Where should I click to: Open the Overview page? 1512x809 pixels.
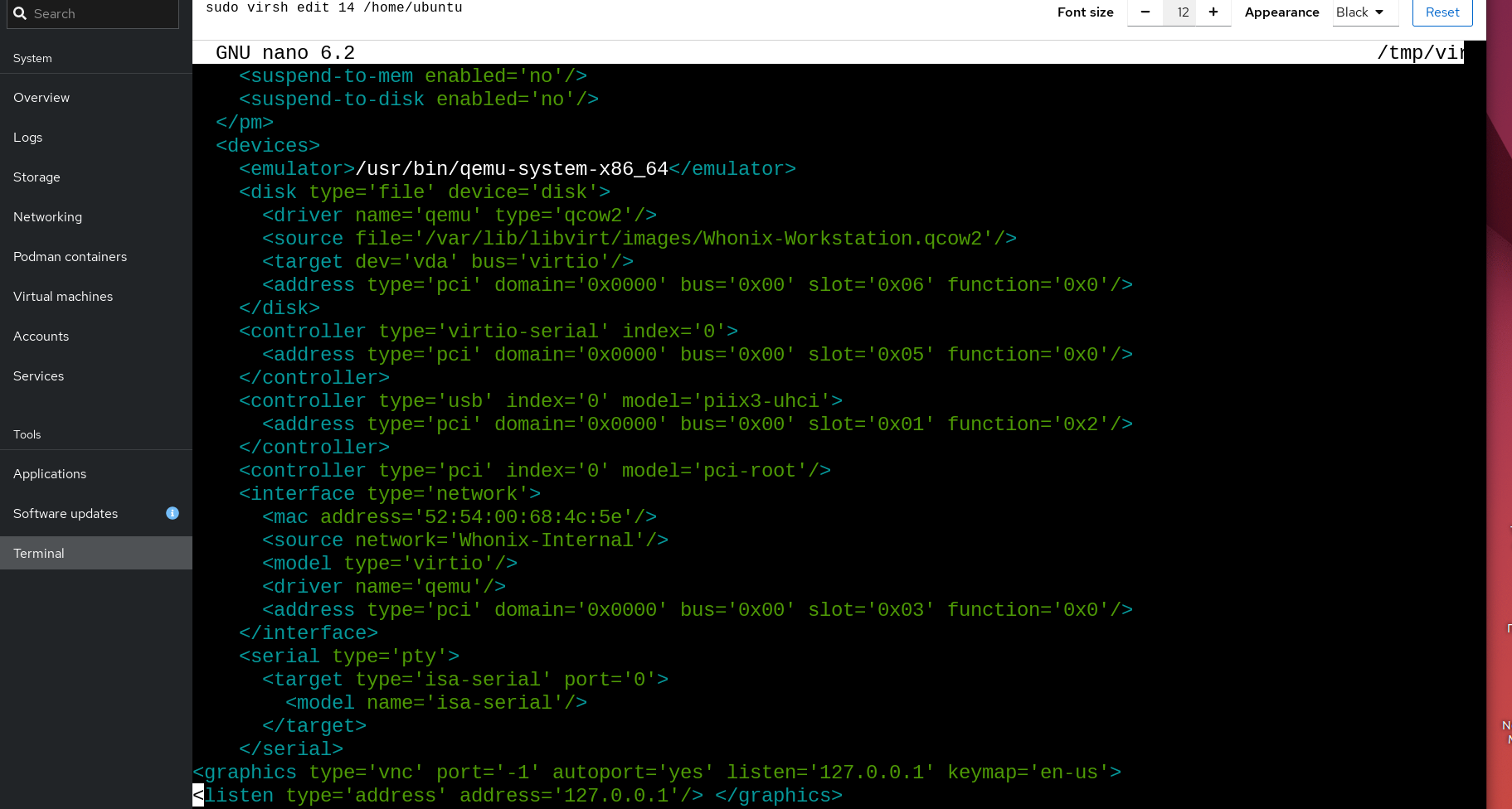(41, 98)
